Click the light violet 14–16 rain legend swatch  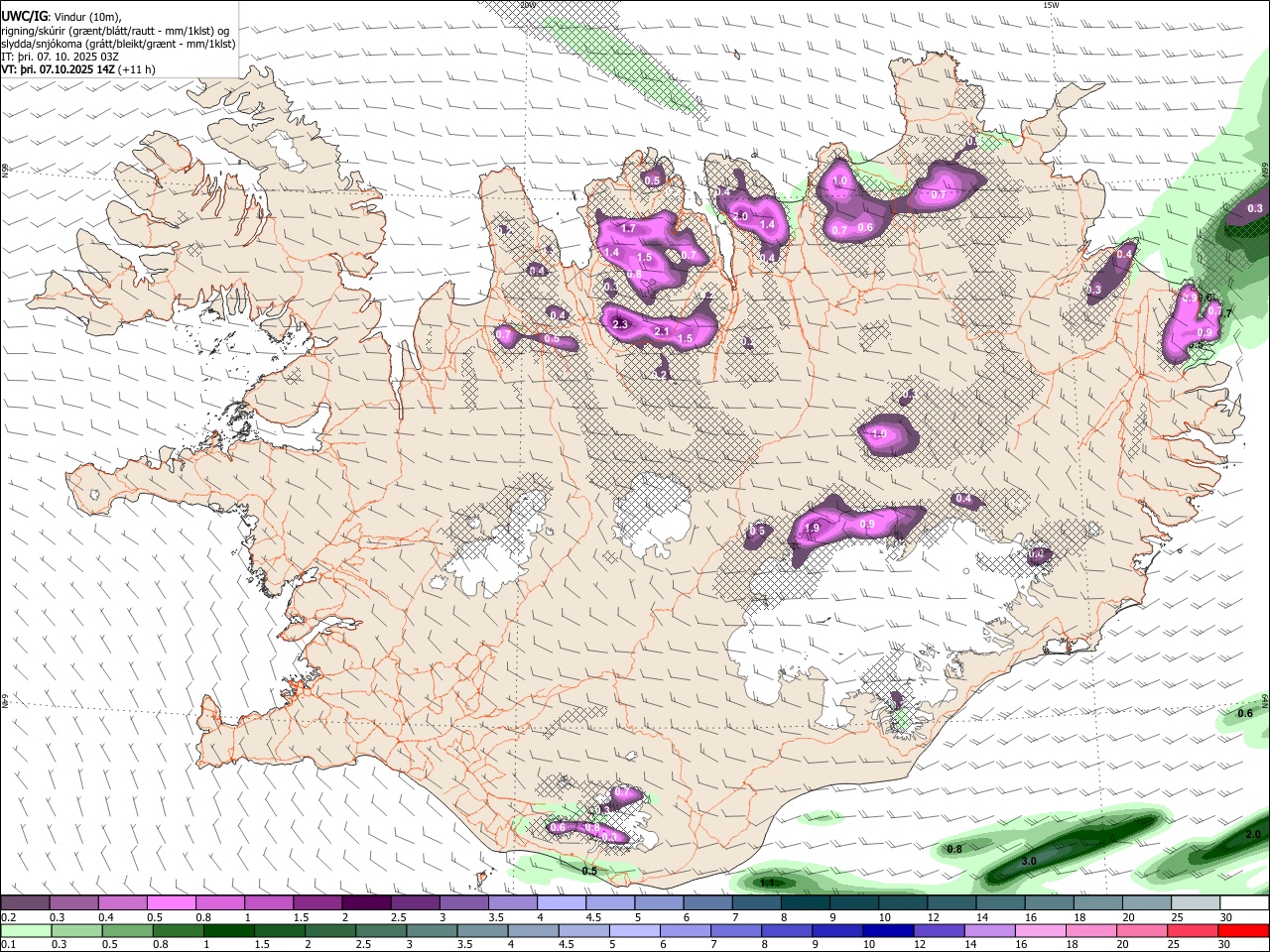click(x=989, y=930)
